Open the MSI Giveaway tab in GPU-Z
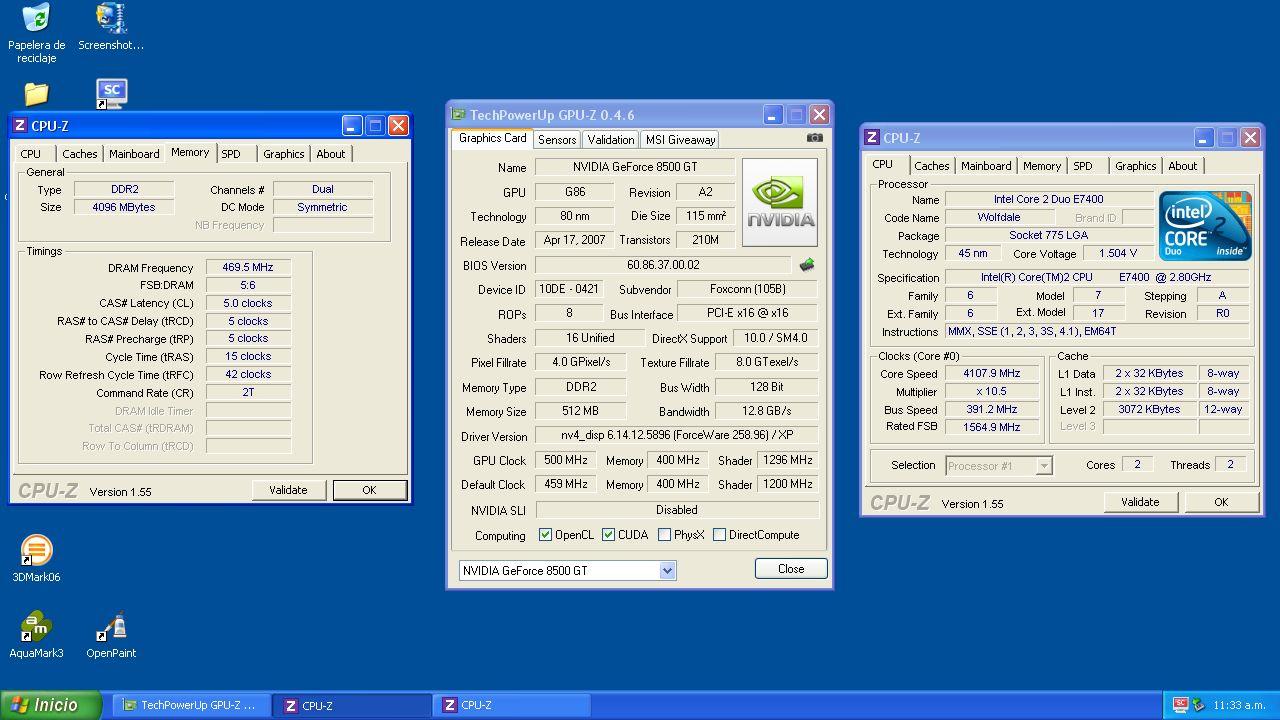The height and width of the screenshot is (720, 1280). [x=680, y=140]
